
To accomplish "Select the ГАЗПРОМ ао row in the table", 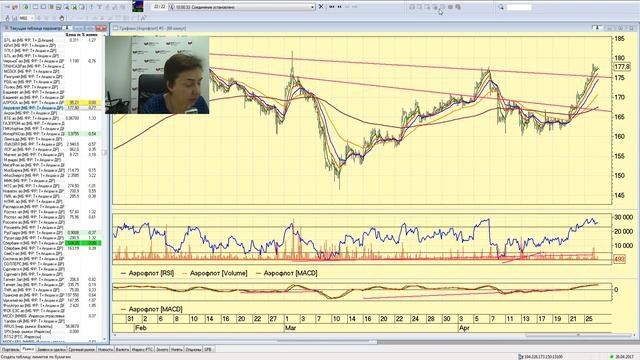I will 53,123.
